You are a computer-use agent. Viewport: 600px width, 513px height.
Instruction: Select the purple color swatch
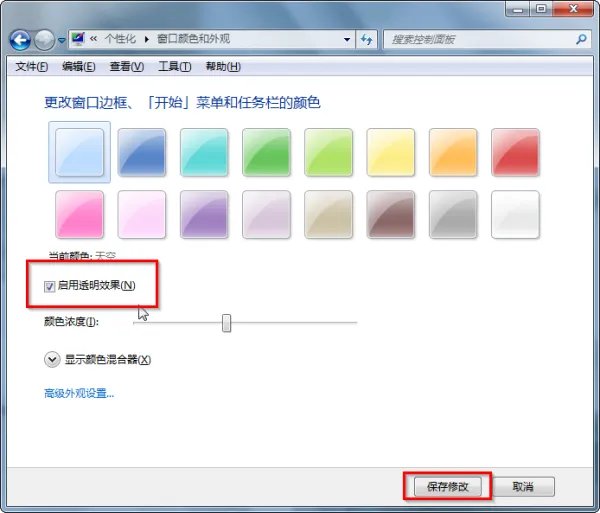tap(204, 215)
